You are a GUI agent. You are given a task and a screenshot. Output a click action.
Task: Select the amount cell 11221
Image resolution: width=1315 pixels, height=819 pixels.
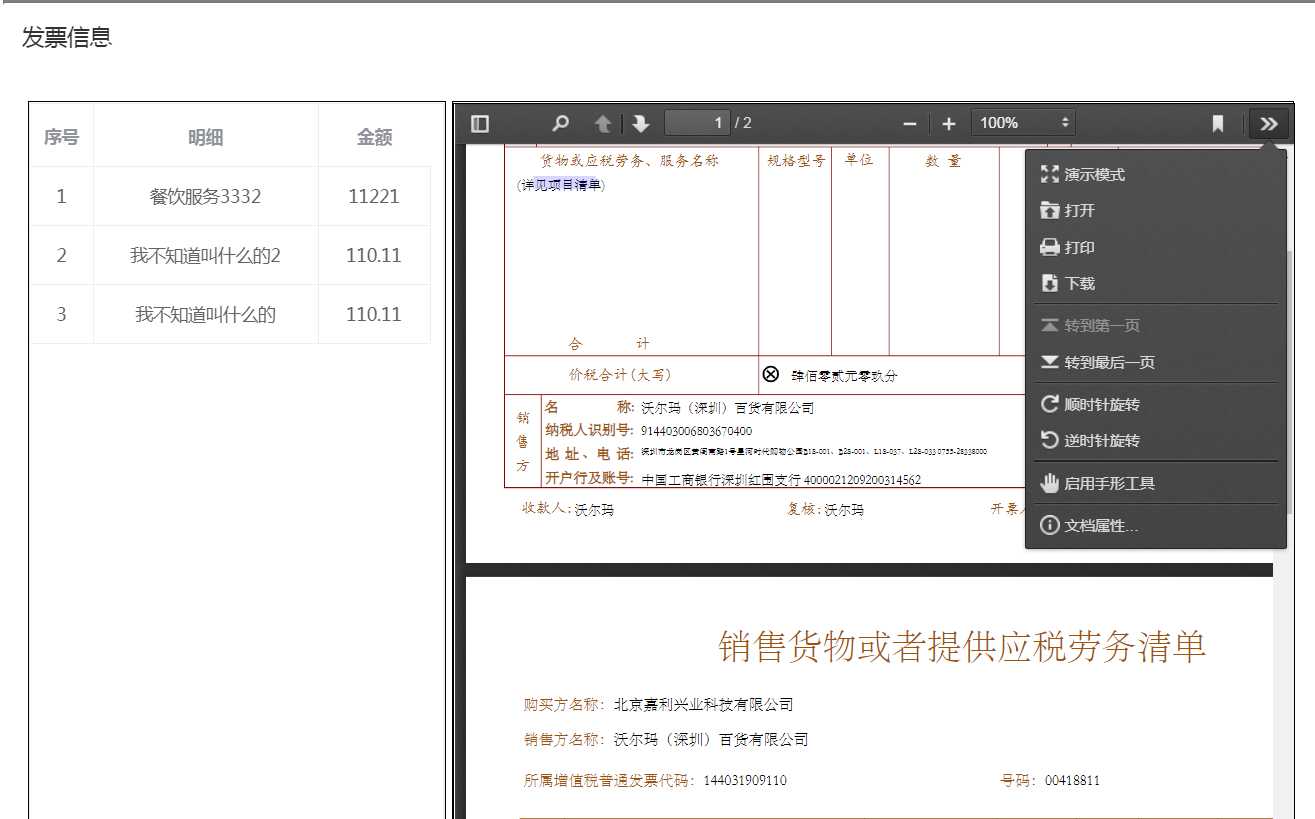click(375, 196)
